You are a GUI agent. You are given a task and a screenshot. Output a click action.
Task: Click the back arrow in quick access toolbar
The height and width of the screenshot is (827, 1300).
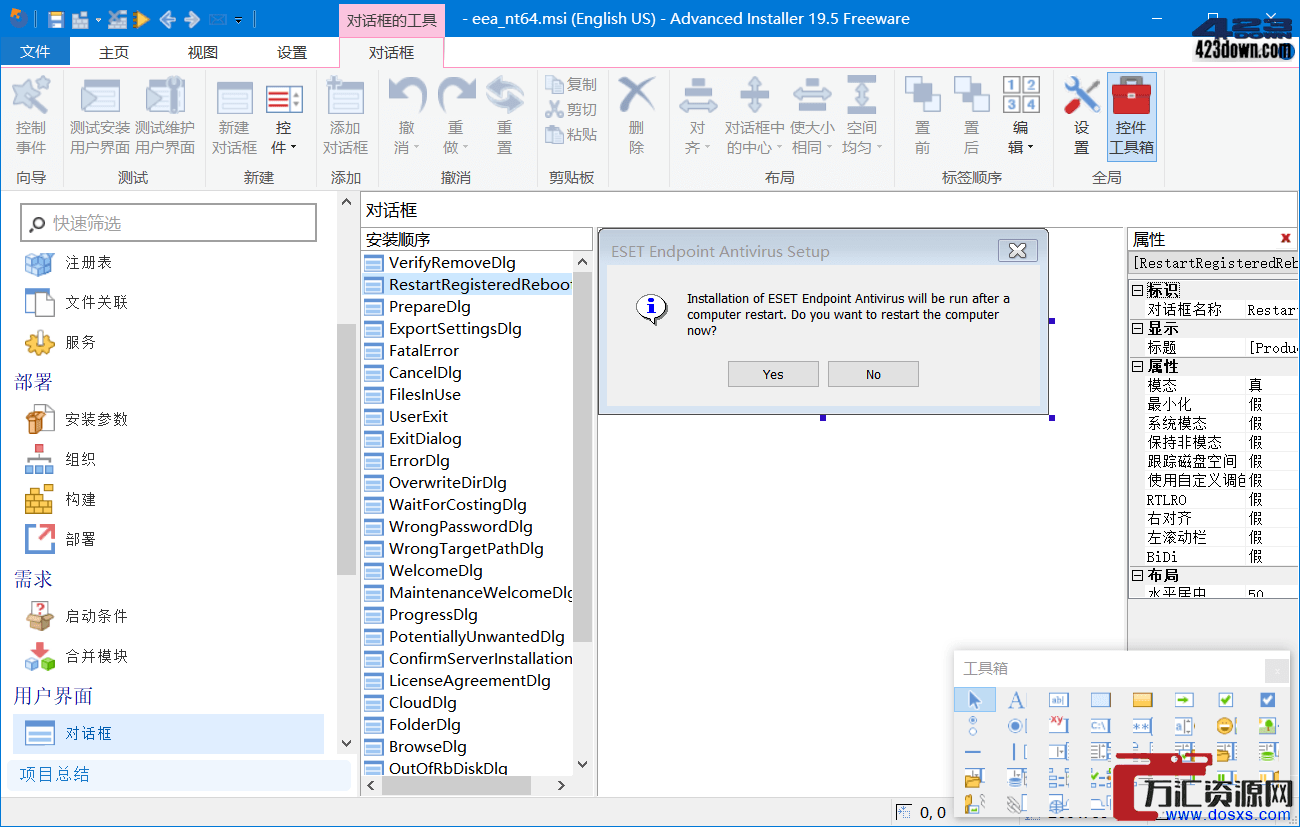(167, 19)
